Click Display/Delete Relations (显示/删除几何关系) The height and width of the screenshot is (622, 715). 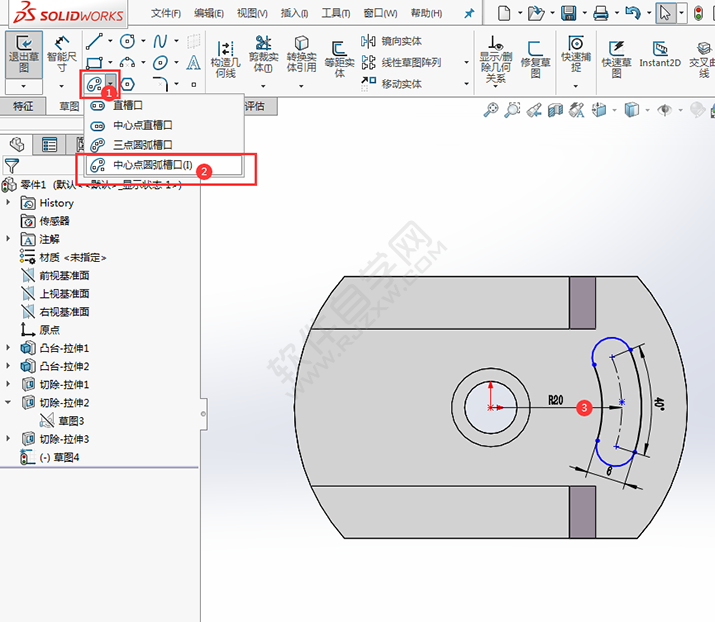[496, 59]
